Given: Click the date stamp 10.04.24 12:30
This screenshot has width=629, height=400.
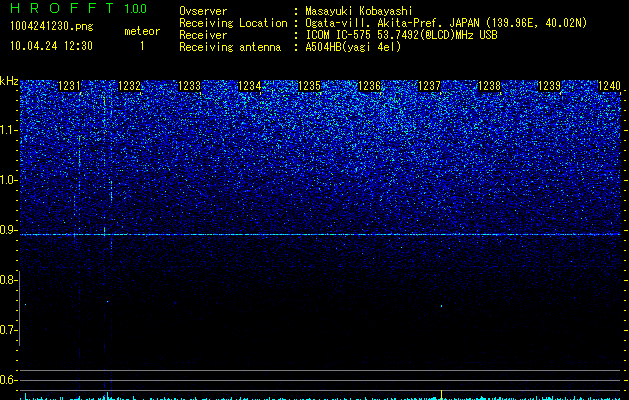Looking at the screenshot, I should [51, 46].
